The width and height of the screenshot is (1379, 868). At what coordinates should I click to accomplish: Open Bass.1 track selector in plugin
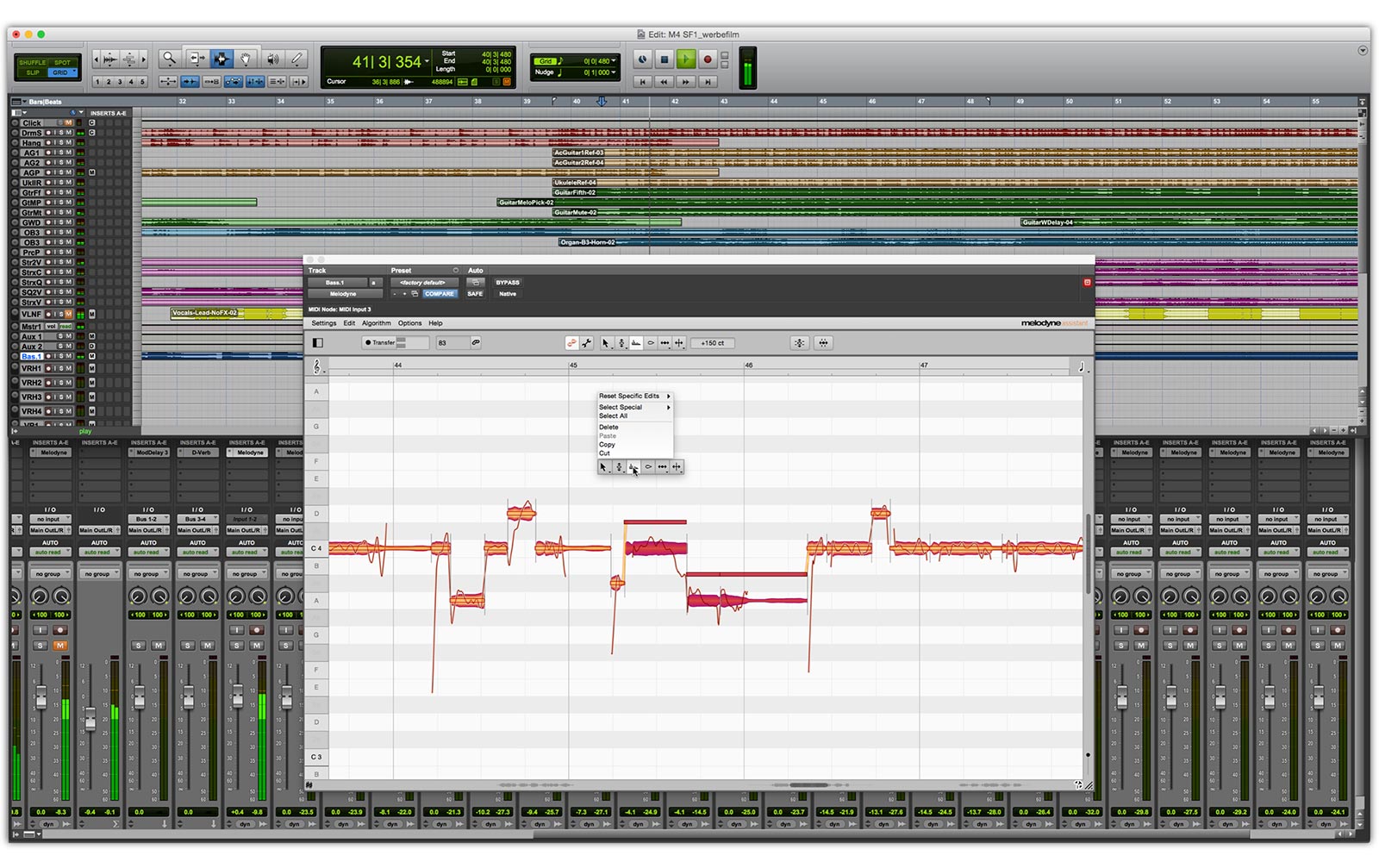click(336, 283)
